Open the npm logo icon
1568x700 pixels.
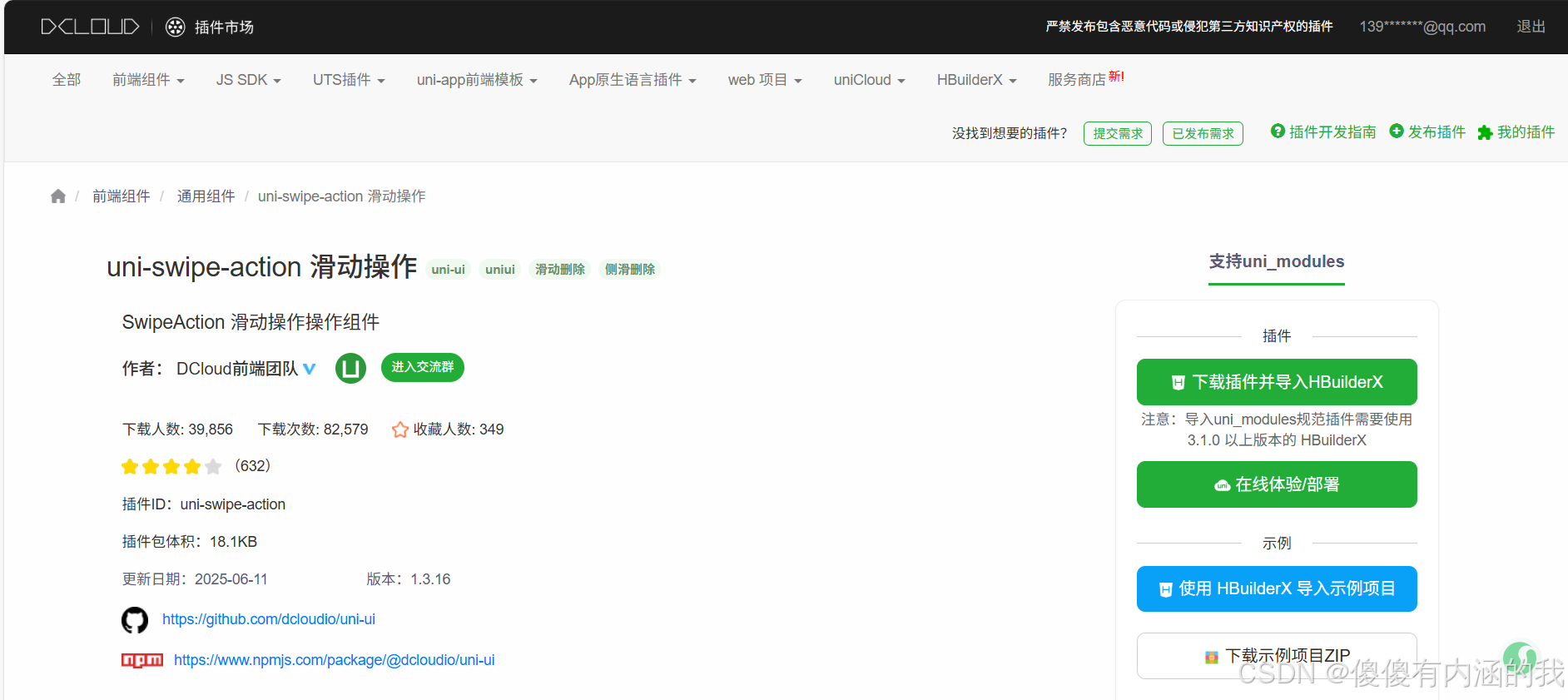click(x=142, y=660)
